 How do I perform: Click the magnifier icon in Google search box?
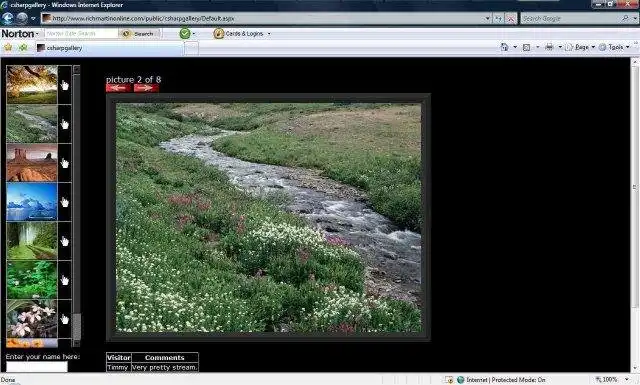click(x=625, y=18)
